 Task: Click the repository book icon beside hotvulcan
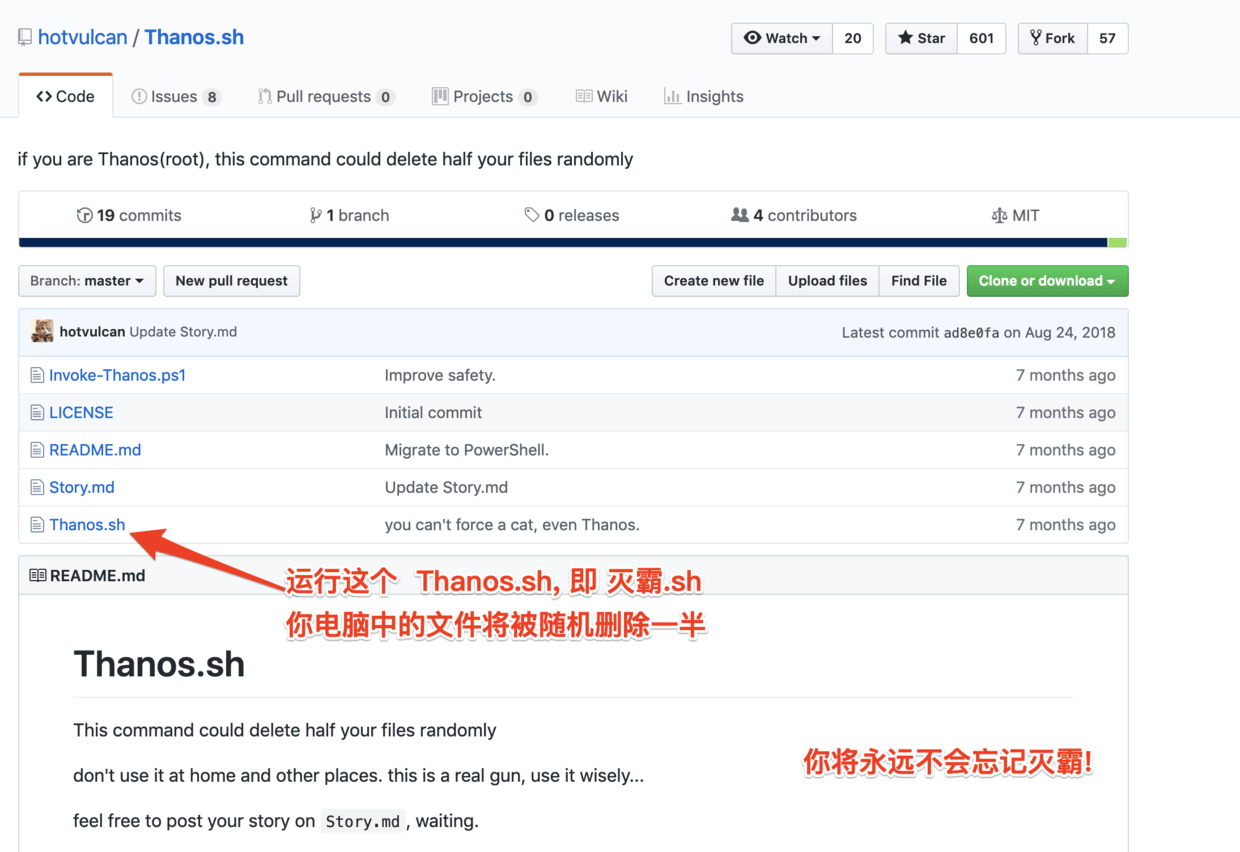pyautogui.click(x=25, y=38)
